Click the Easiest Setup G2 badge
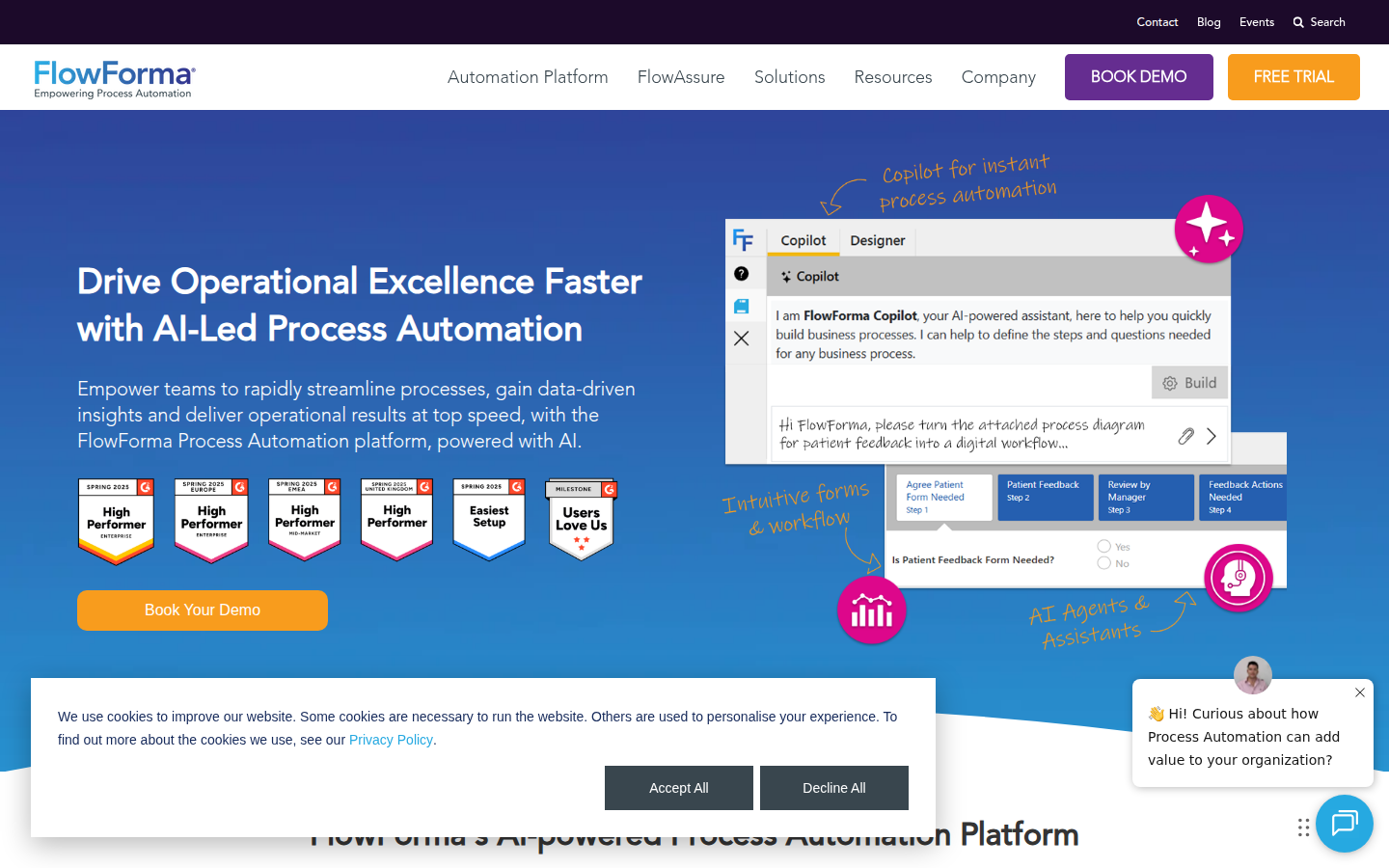Viewport: 1389px width, 868px height. pos(489,519)
